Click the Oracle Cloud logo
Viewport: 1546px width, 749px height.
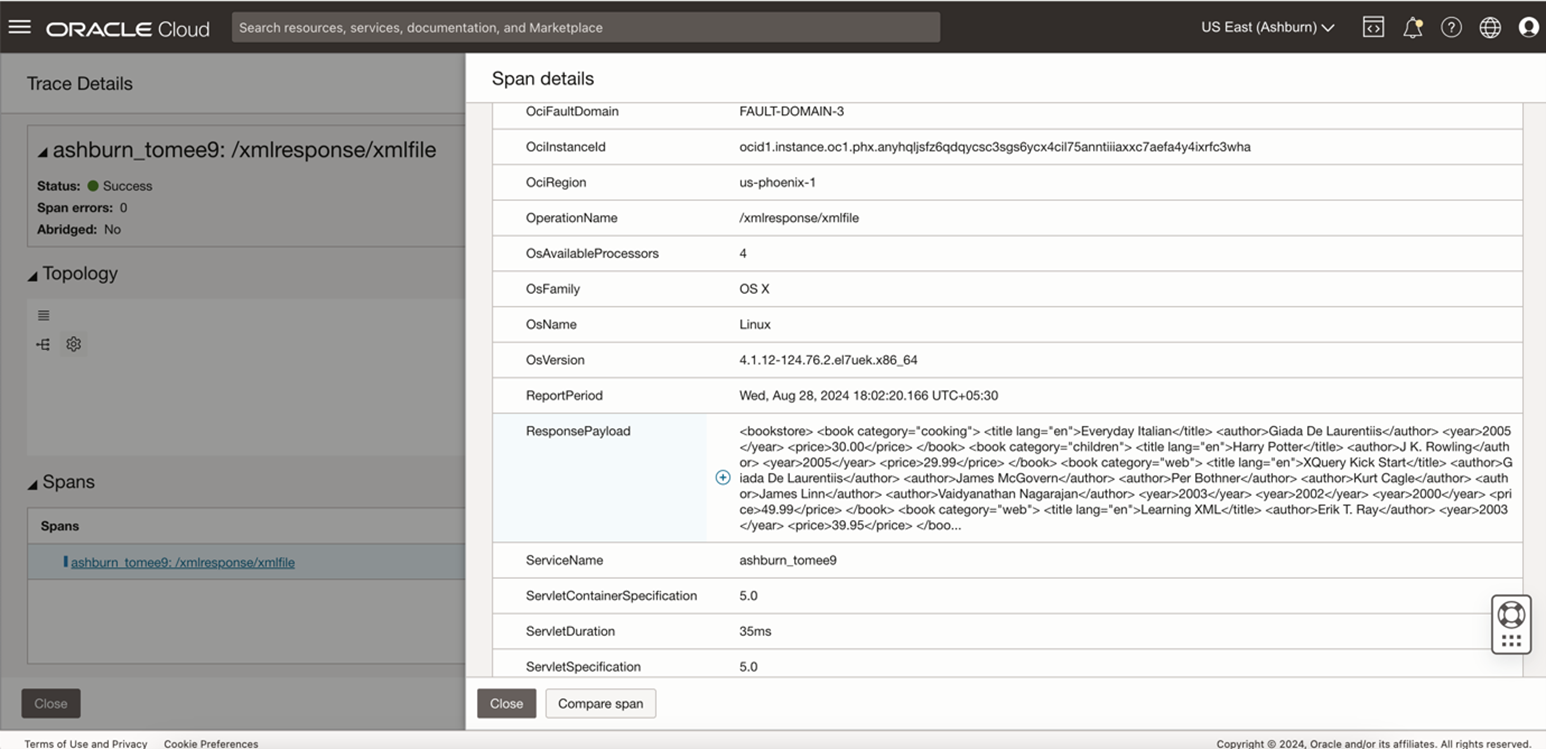pyautogui.click(x=128, y=28)
